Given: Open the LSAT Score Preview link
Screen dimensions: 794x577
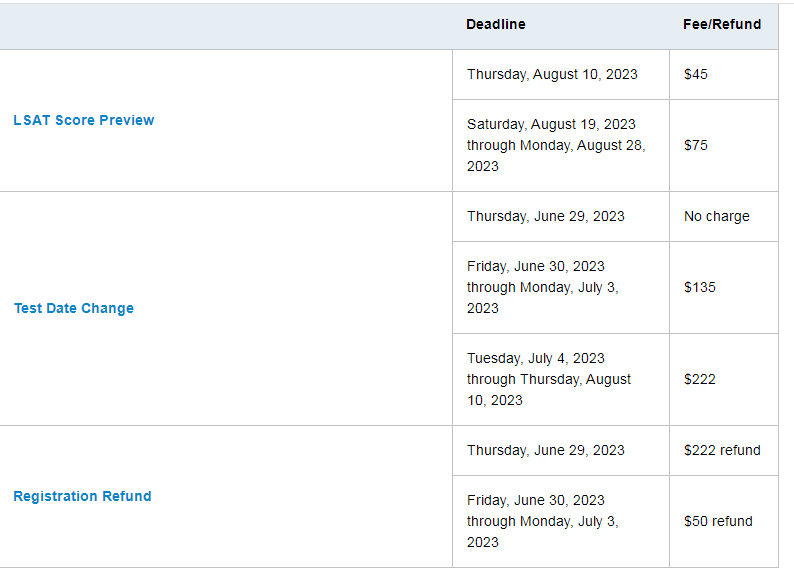Looking at the screenshot, I should click(84, 120).
